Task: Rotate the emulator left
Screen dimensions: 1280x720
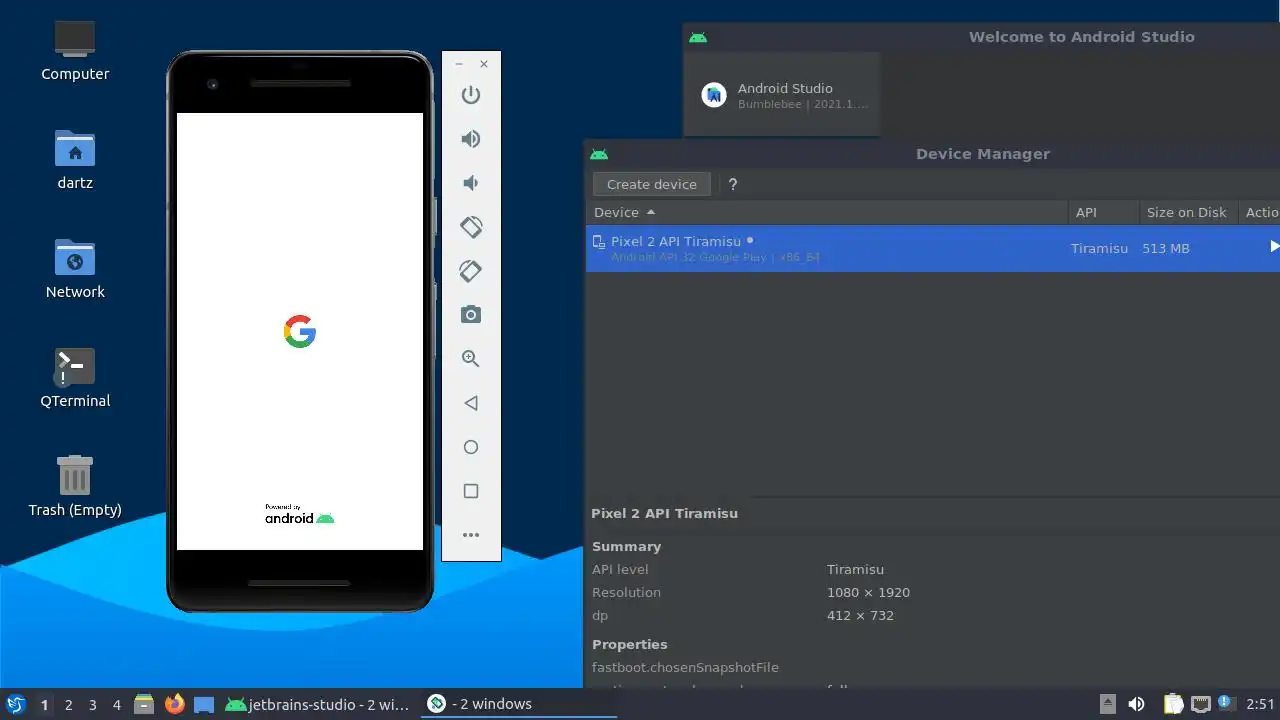Action: pos(471,227)
